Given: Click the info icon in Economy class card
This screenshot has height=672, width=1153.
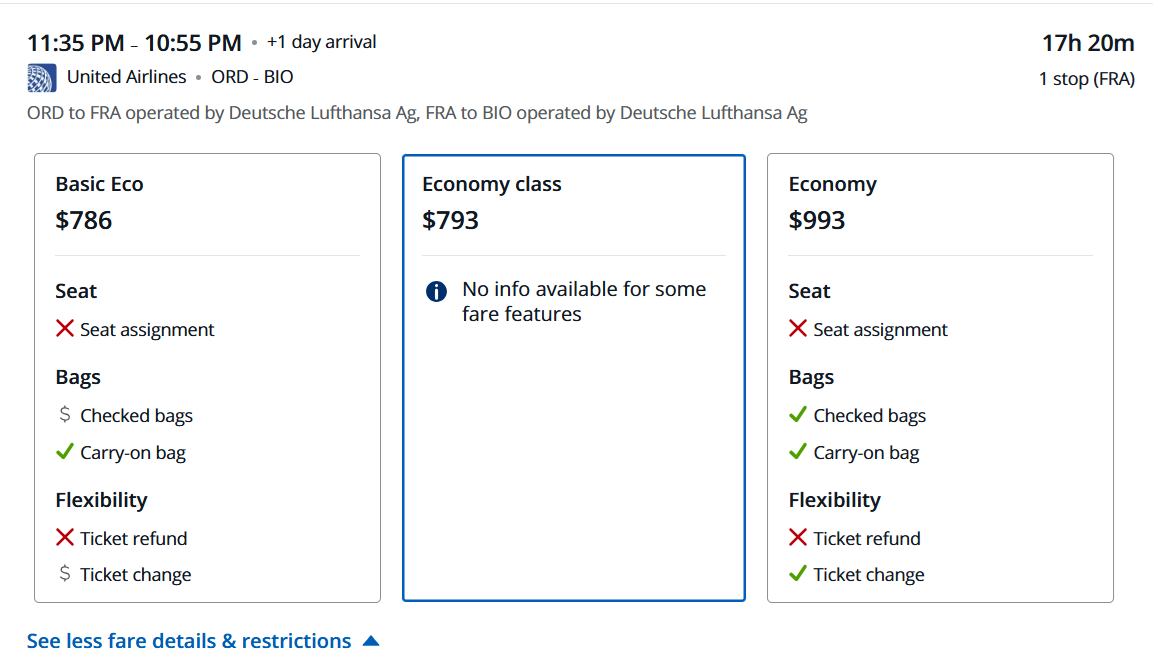Looking at the screenshot, I should (436, 291).
